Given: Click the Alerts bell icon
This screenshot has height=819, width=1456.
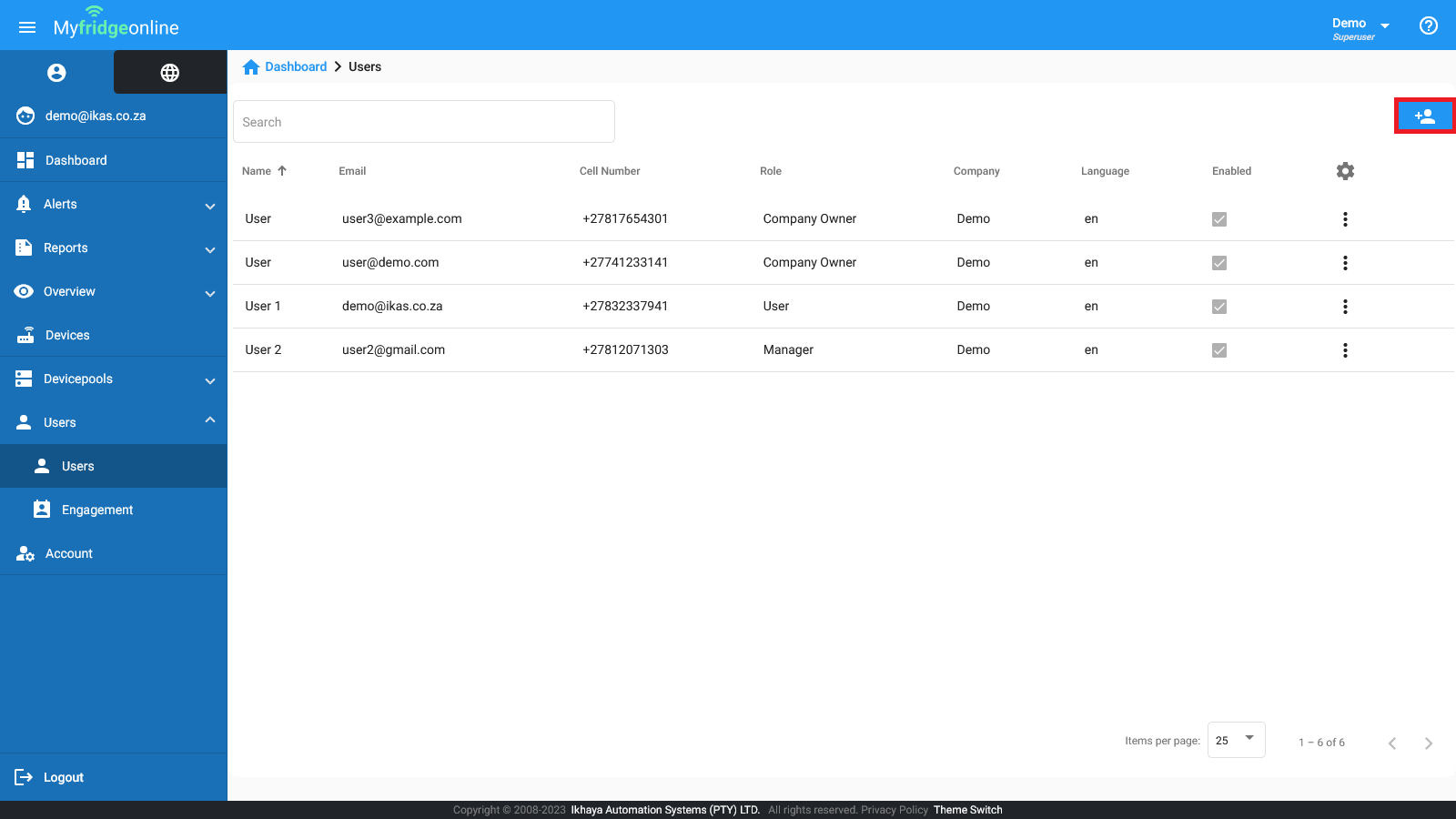Looking at the screenshot, I should 24,204.
